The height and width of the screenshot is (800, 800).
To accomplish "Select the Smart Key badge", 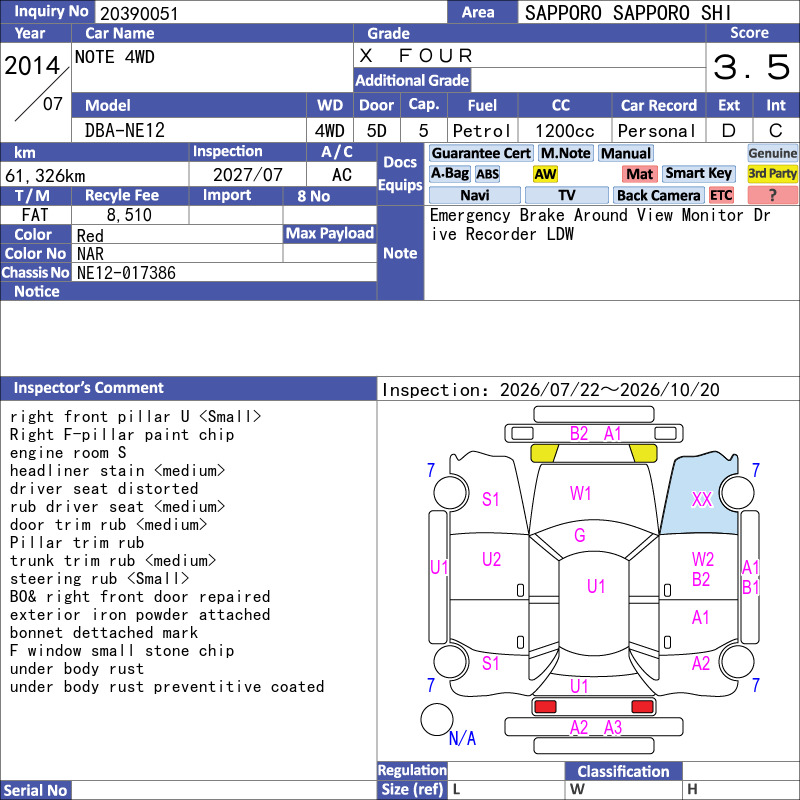I will tap(698, 174).
